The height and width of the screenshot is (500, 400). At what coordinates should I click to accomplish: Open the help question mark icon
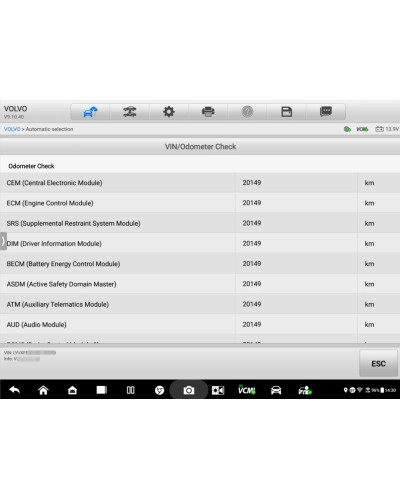[x=247, y=112]
